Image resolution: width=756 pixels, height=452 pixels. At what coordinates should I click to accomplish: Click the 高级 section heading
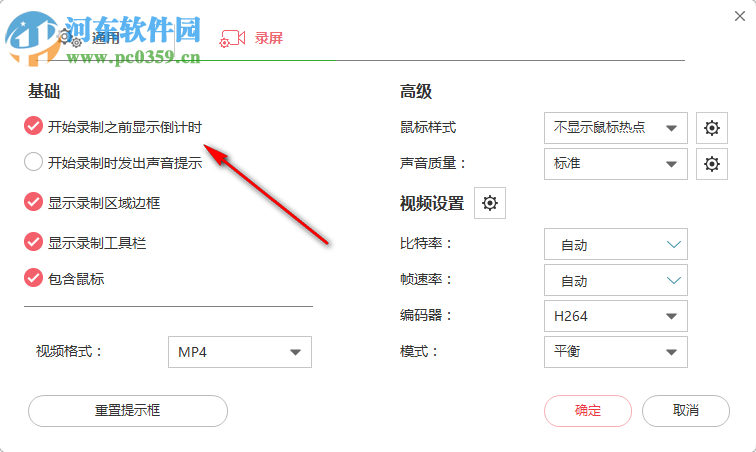click(x=416, y=91)
